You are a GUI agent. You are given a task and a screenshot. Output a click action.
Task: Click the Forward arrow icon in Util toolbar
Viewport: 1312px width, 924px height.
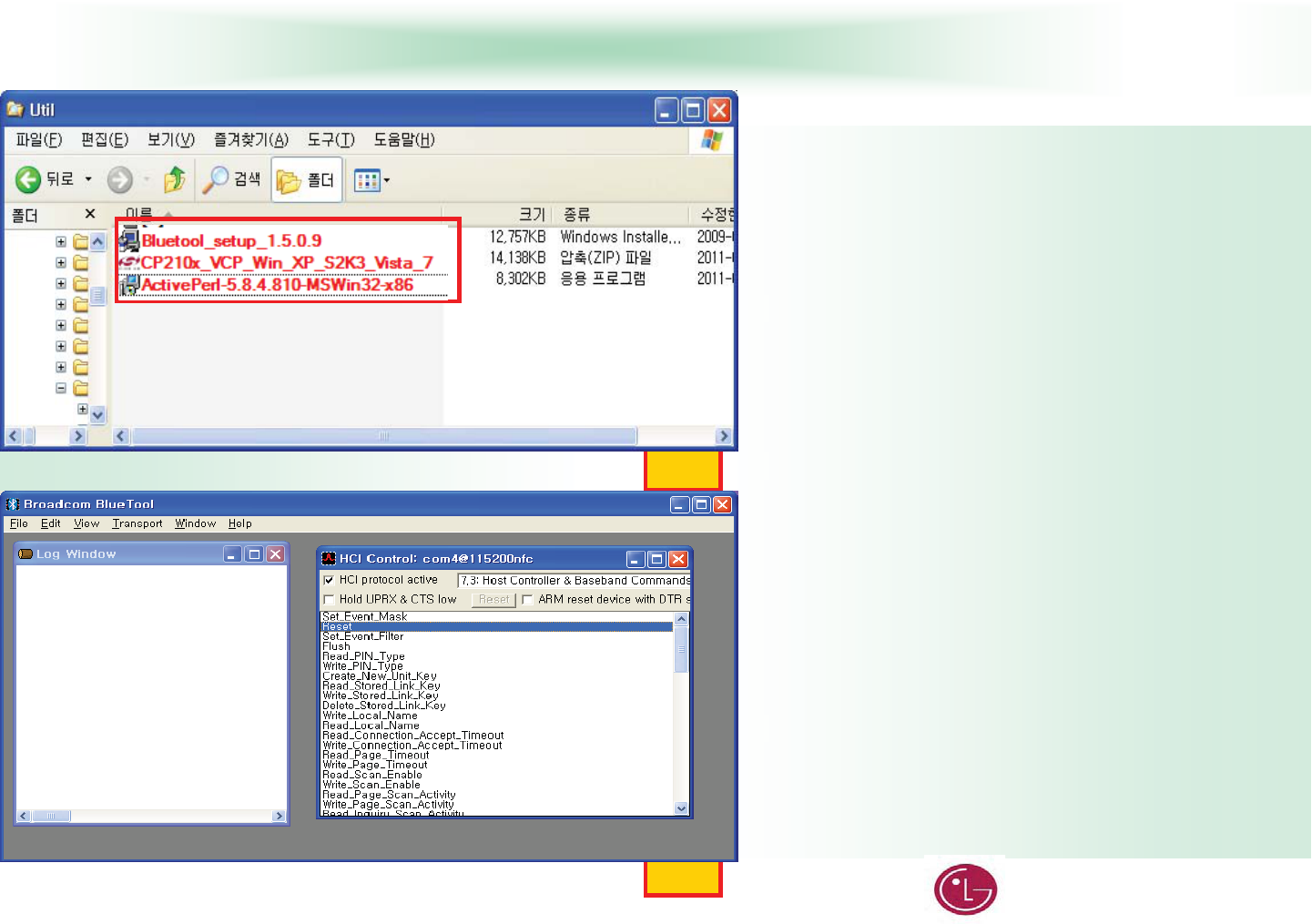(x=119, y=179)
